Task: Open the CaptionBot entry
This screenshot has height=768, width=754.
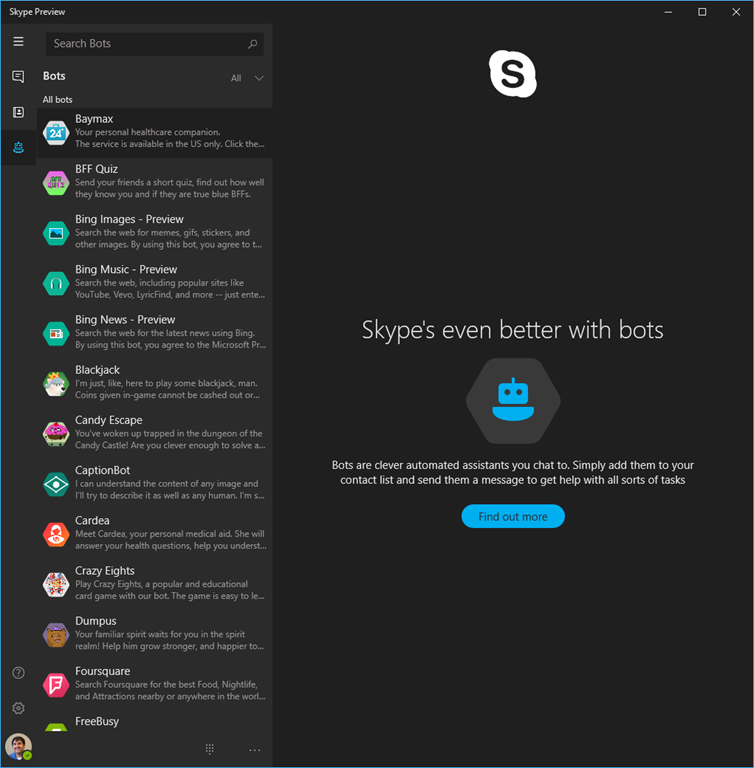Action: 155,483
